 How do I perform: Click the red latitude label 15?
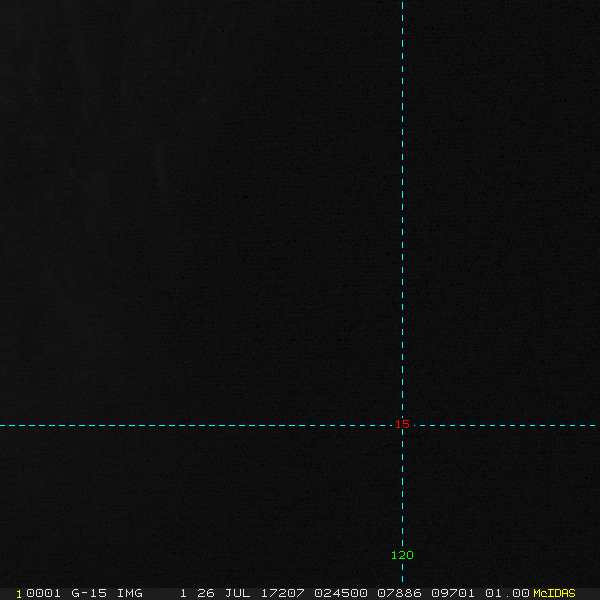point(402,424)
